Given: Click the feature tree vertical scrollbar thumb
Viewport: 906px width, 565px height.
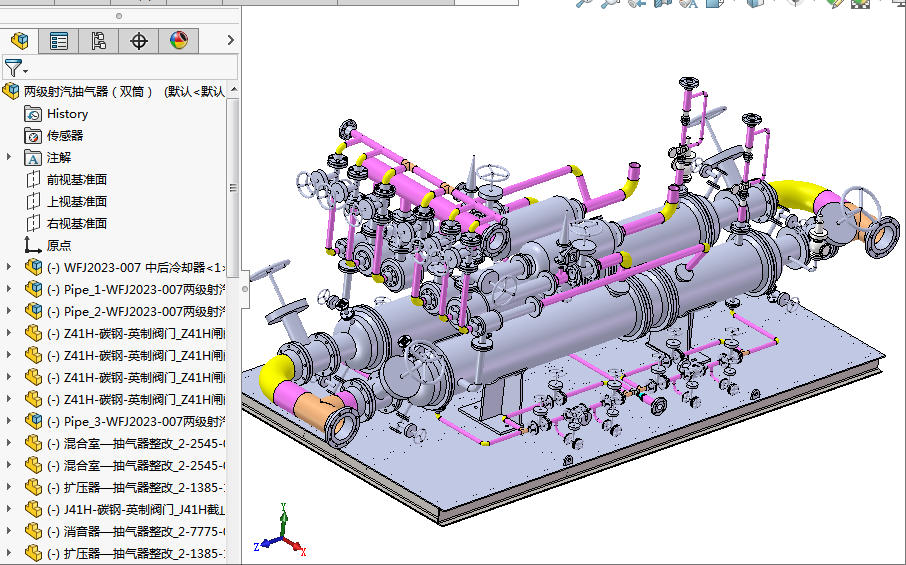Looking at the screenshot, I should [x=233, y=188].
